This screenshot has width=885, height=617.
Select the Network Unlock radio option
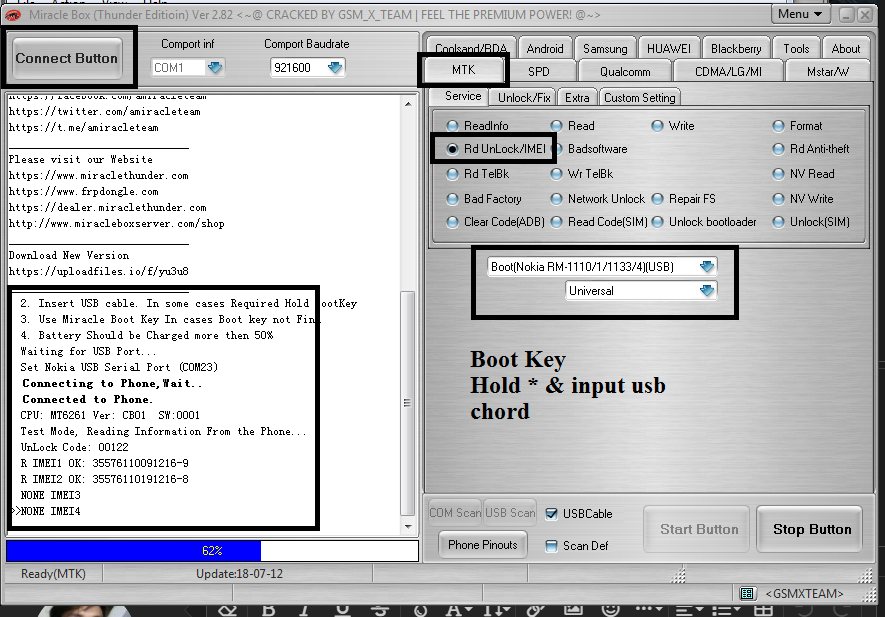point(557,199)
